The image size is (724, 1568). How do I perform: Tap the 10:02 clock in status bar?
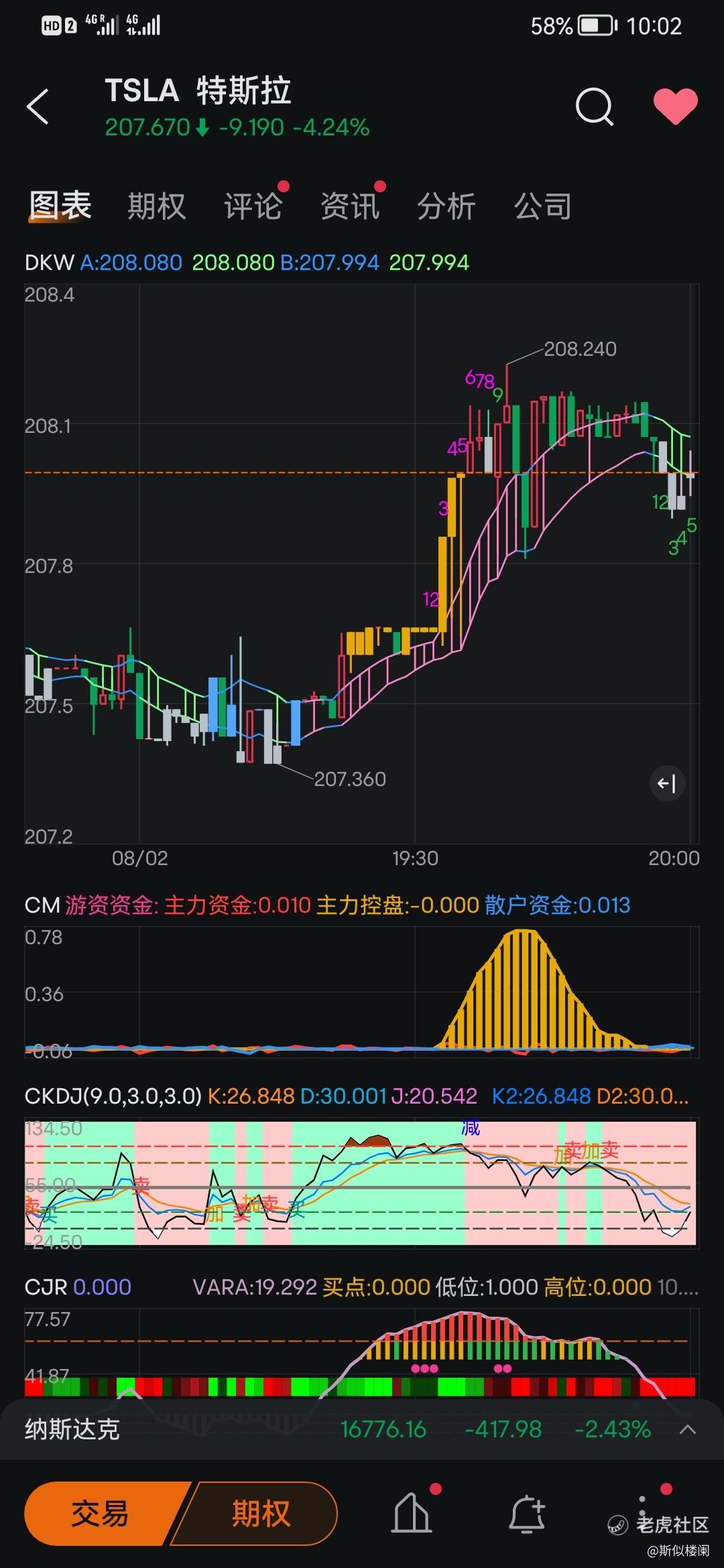(x=654, y=26)
